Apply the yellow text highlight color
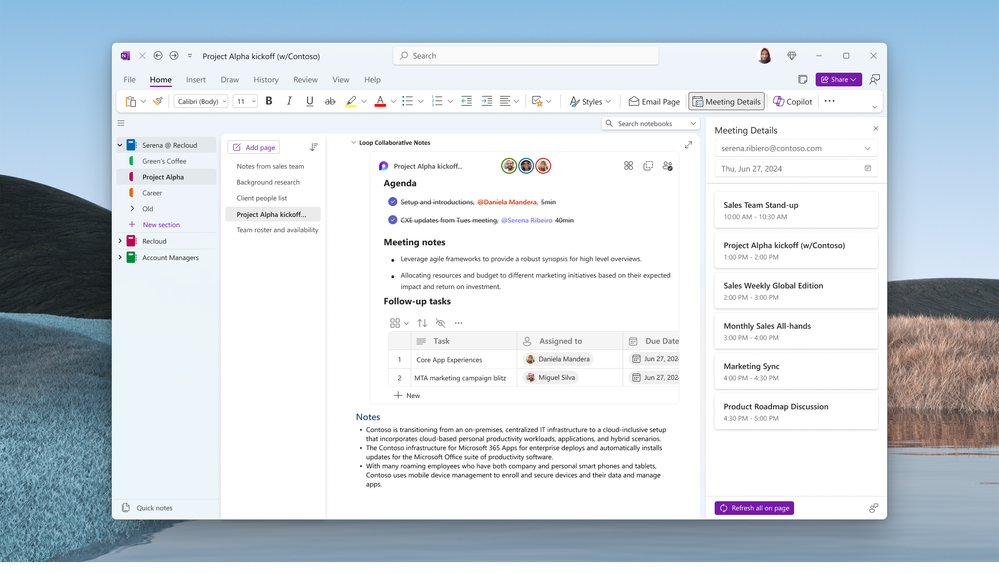The width and height of the screenshot is (999, 574). (351, 101)
